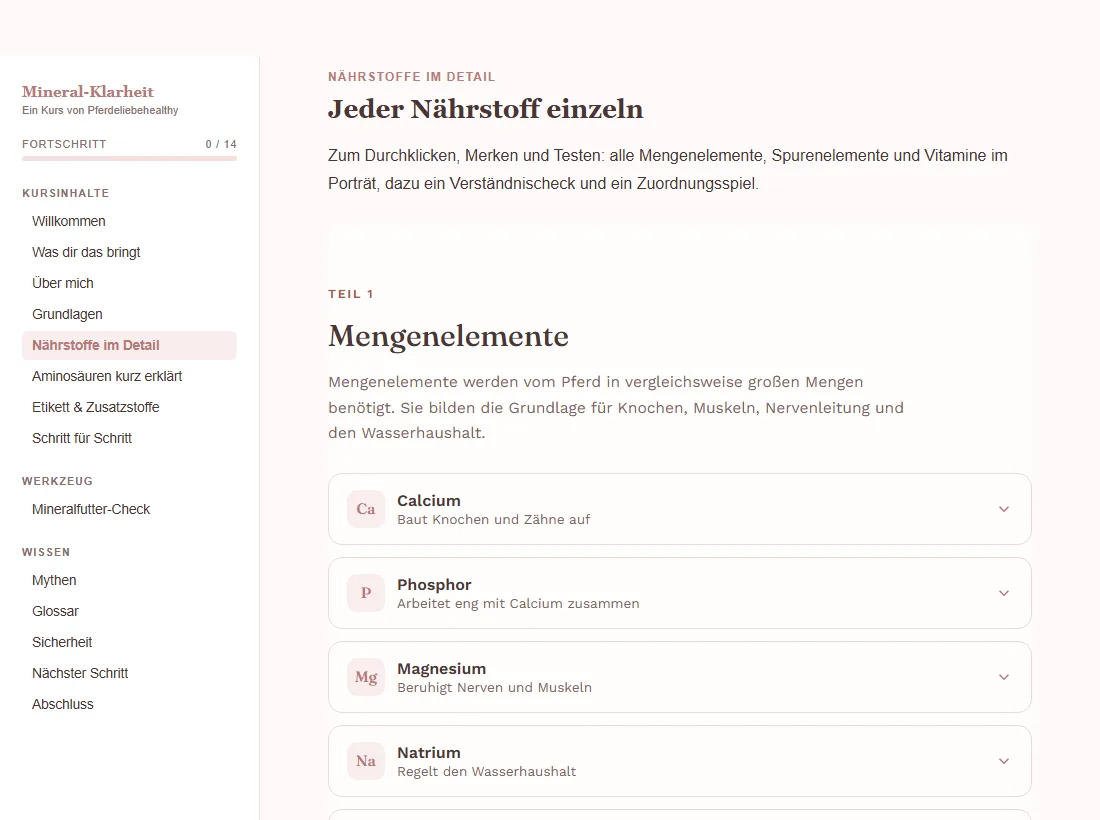Image resolution: width=1100 pixels, height=820 pixels.
Task: Click the P symbol badge for Phosphor
Action: [x=365, y=593]
